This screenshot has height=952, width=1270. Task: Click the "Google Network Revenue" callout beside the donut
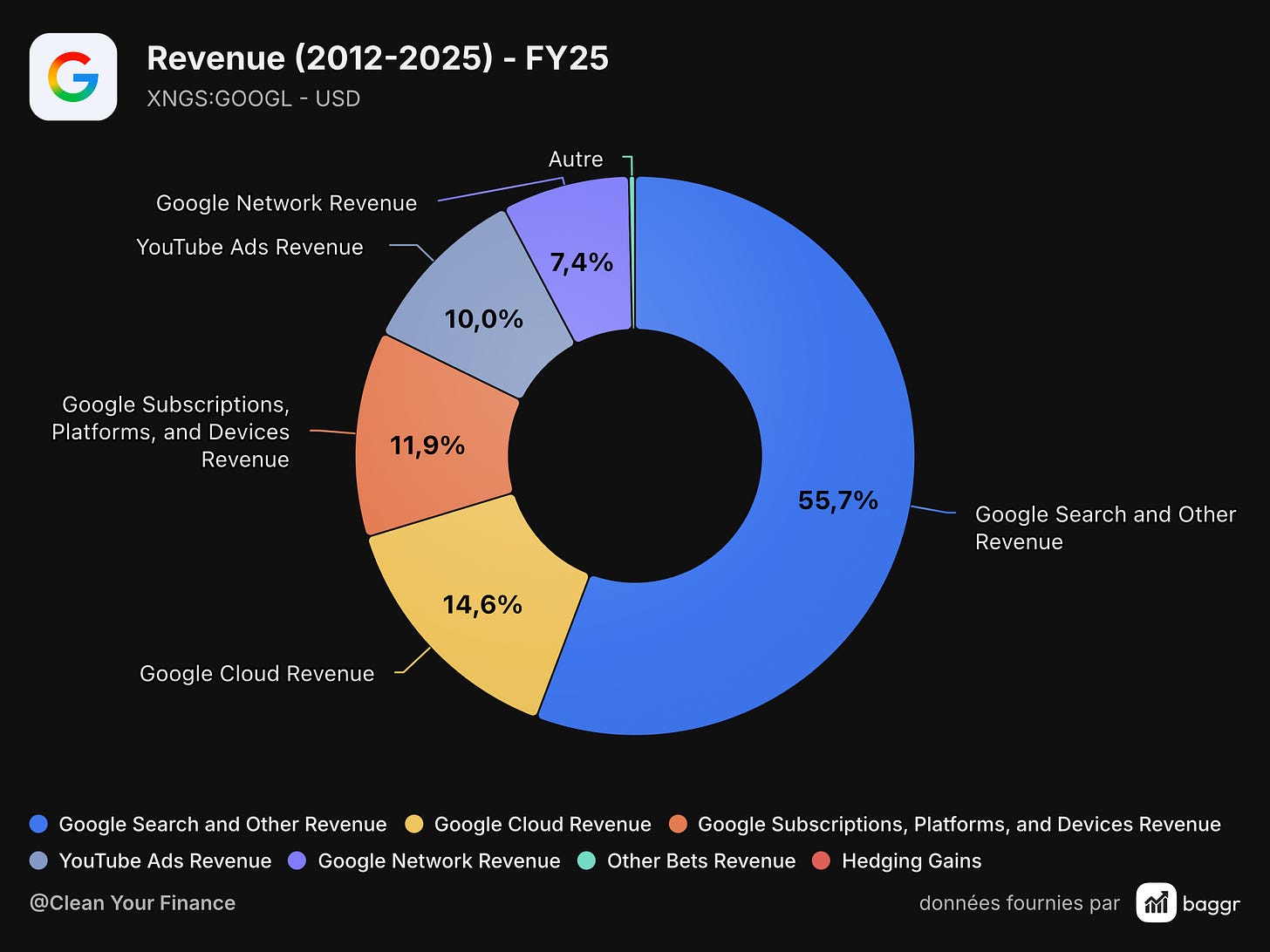[x=286, y=203]
